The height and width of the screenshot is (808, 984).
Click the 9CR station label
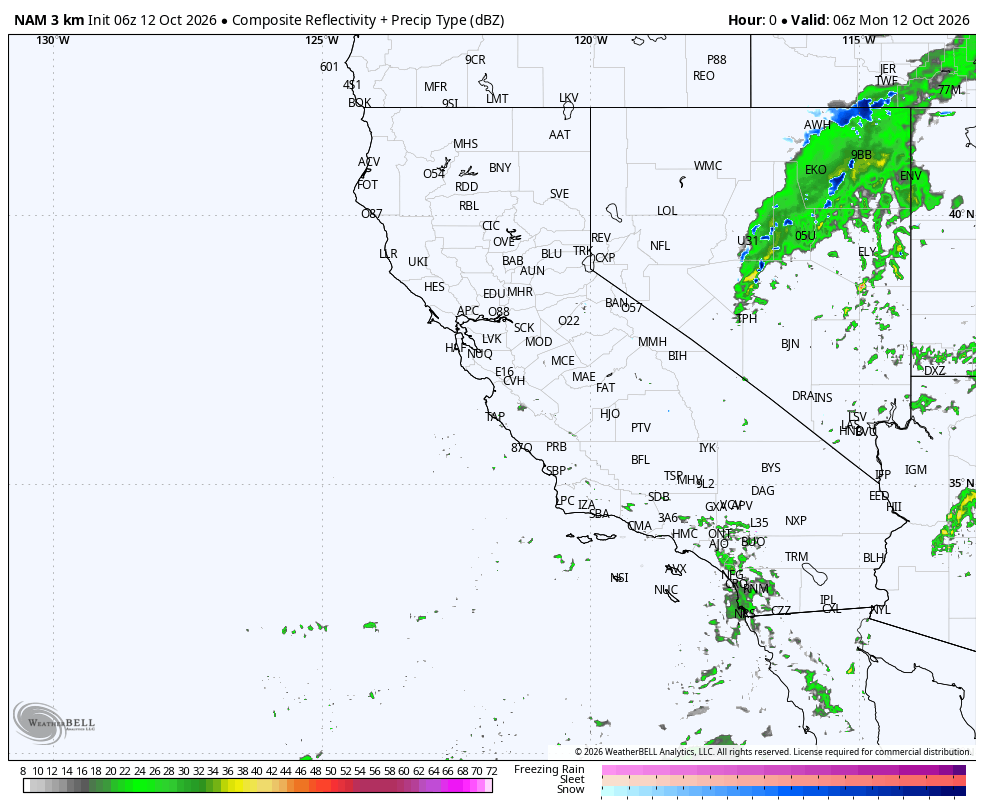(x=475, y=60)
